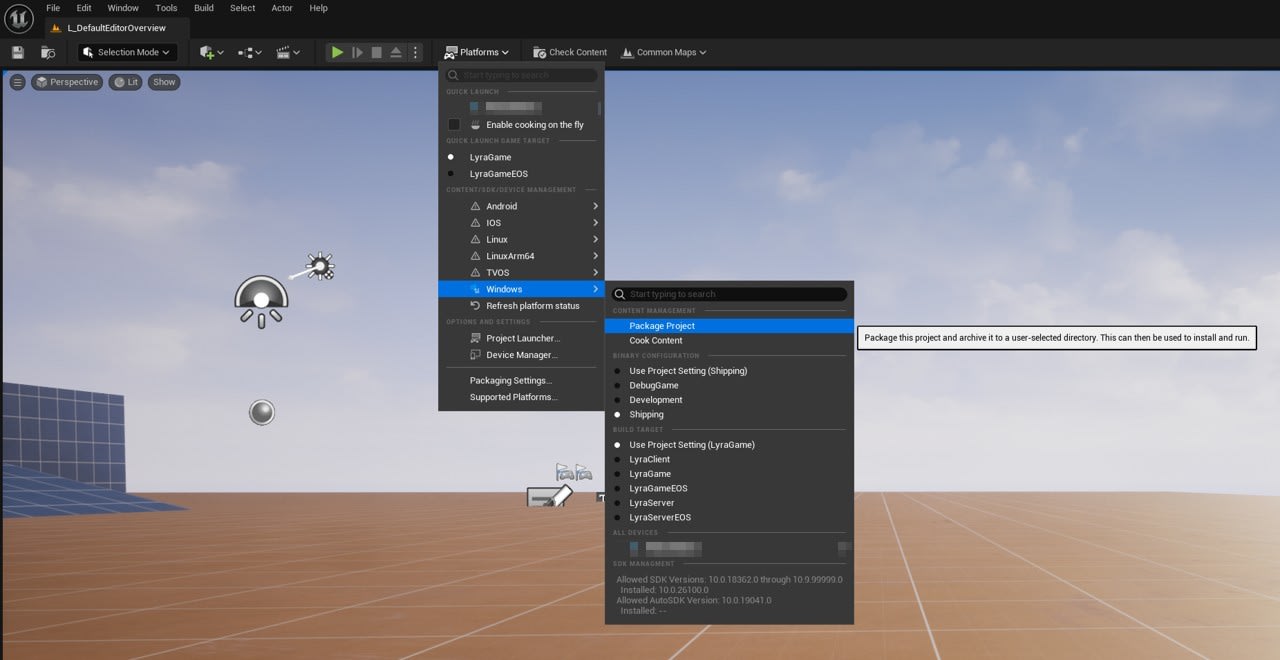Click the viewport options hamburger icon
1280x660 pixels.
(x=17, y=82)
